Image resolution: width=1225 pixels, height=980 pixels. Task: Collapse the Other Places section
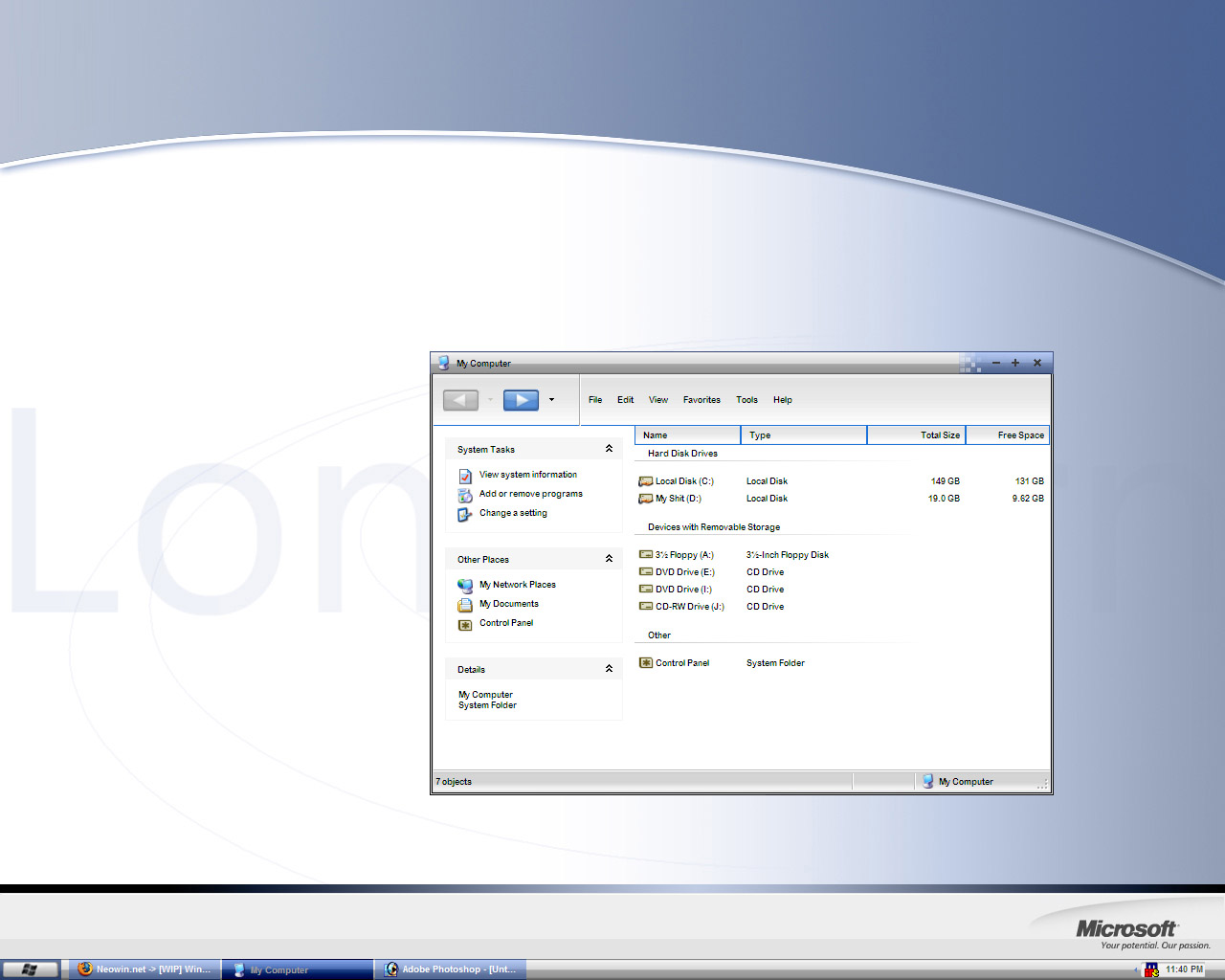point(609,558)
